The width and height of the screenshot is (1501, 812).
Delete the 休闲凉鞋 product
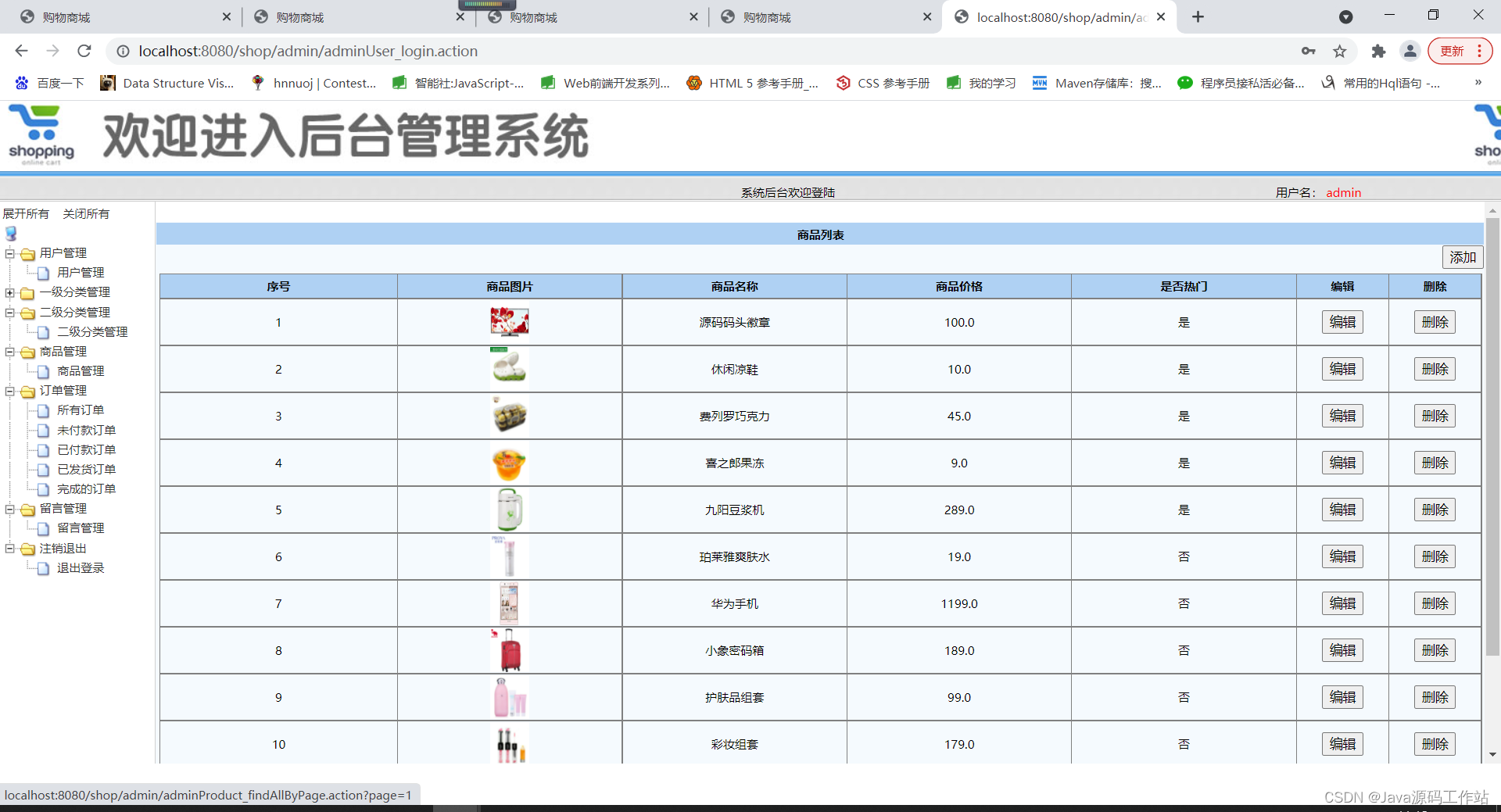[1435, 369]
